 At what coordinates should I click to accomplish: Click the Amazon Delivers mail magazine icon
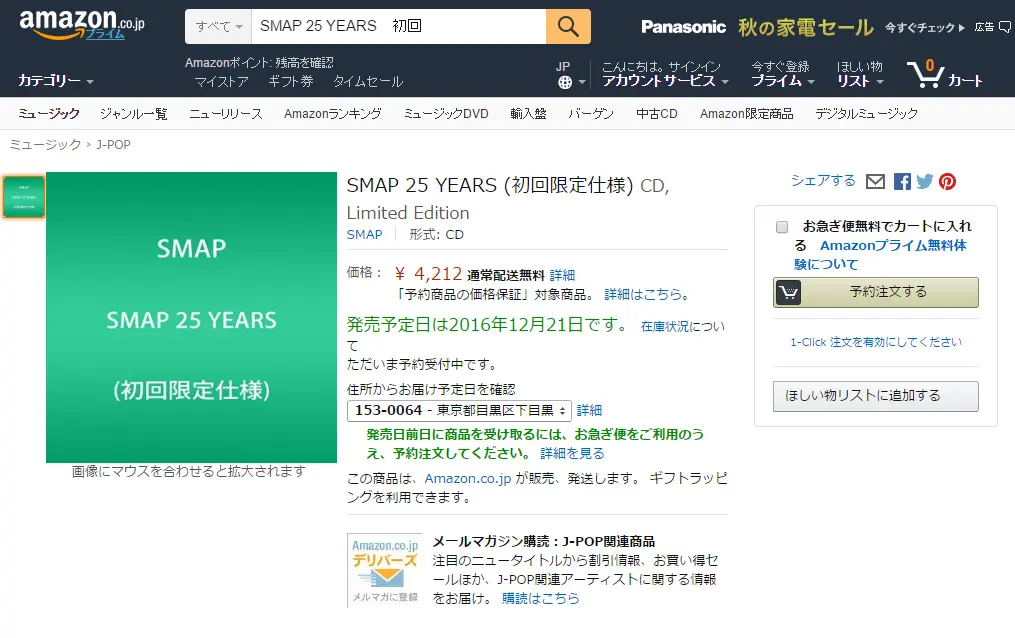click(385, 569)
